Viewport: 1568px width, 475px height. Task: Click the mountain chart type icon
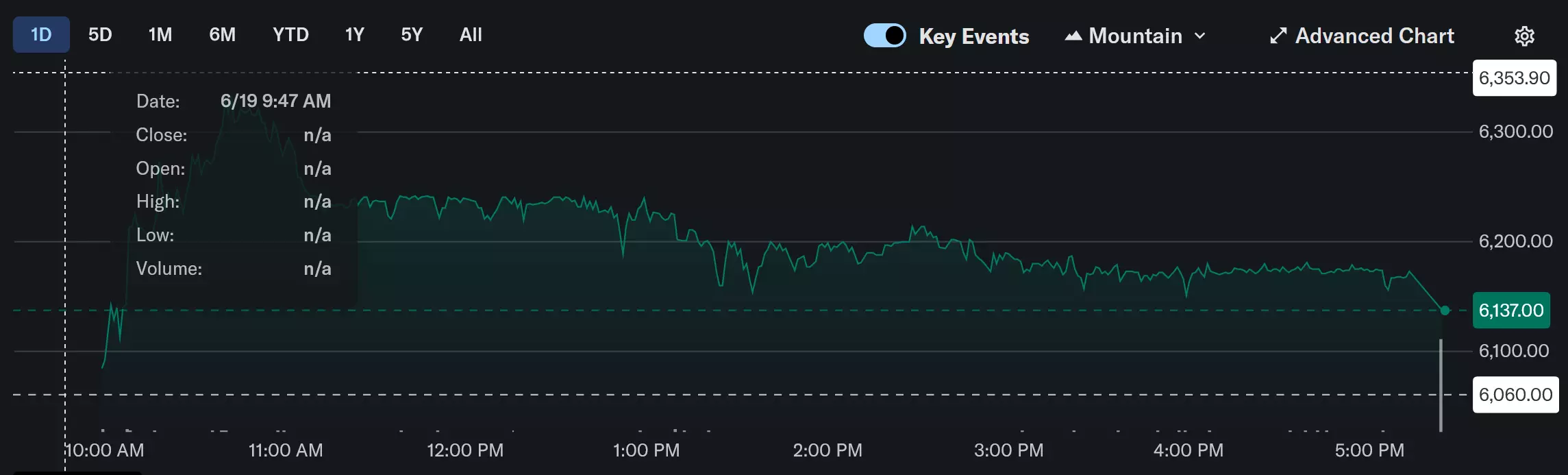pos(1073,36)
